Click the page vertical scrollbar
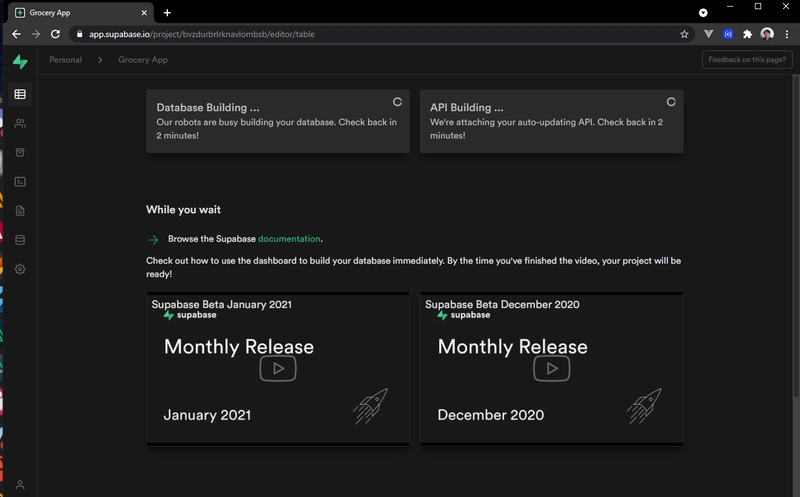Viewport: 800px width, 497px height. pyautogui.click(x=796, y=236)
